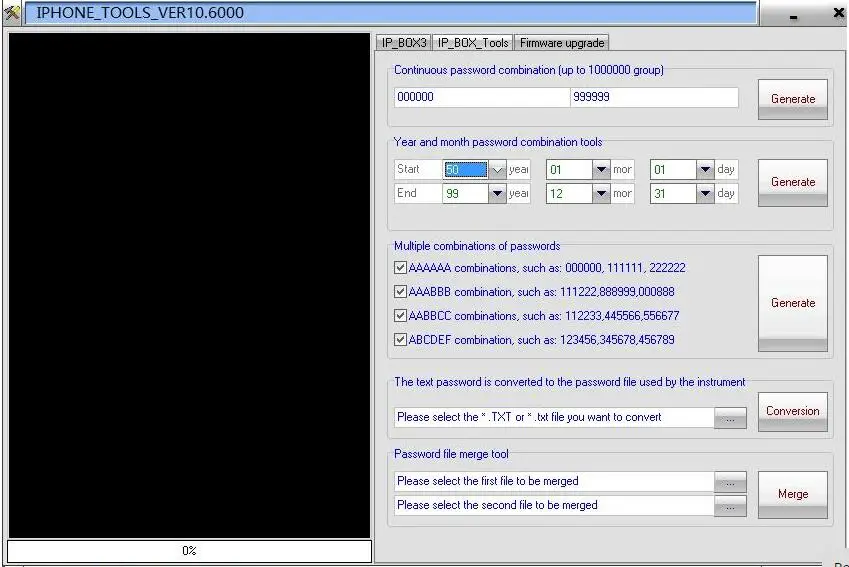Screen dimensions: 849x567
Task: Click the black log output area
Action: tap(190, 285)
